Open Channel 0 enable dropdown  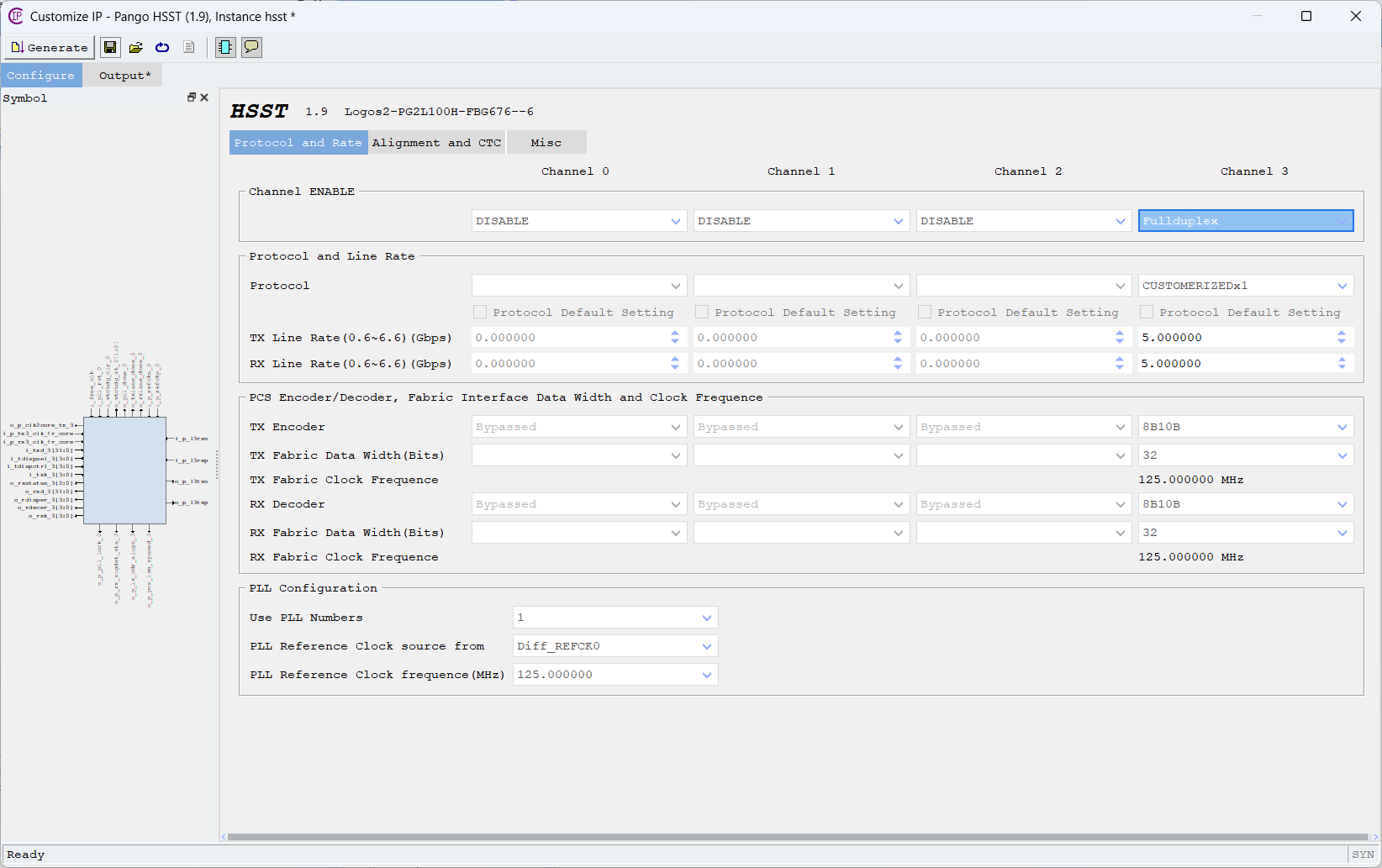pyautogui.click(x=578, y=221)
